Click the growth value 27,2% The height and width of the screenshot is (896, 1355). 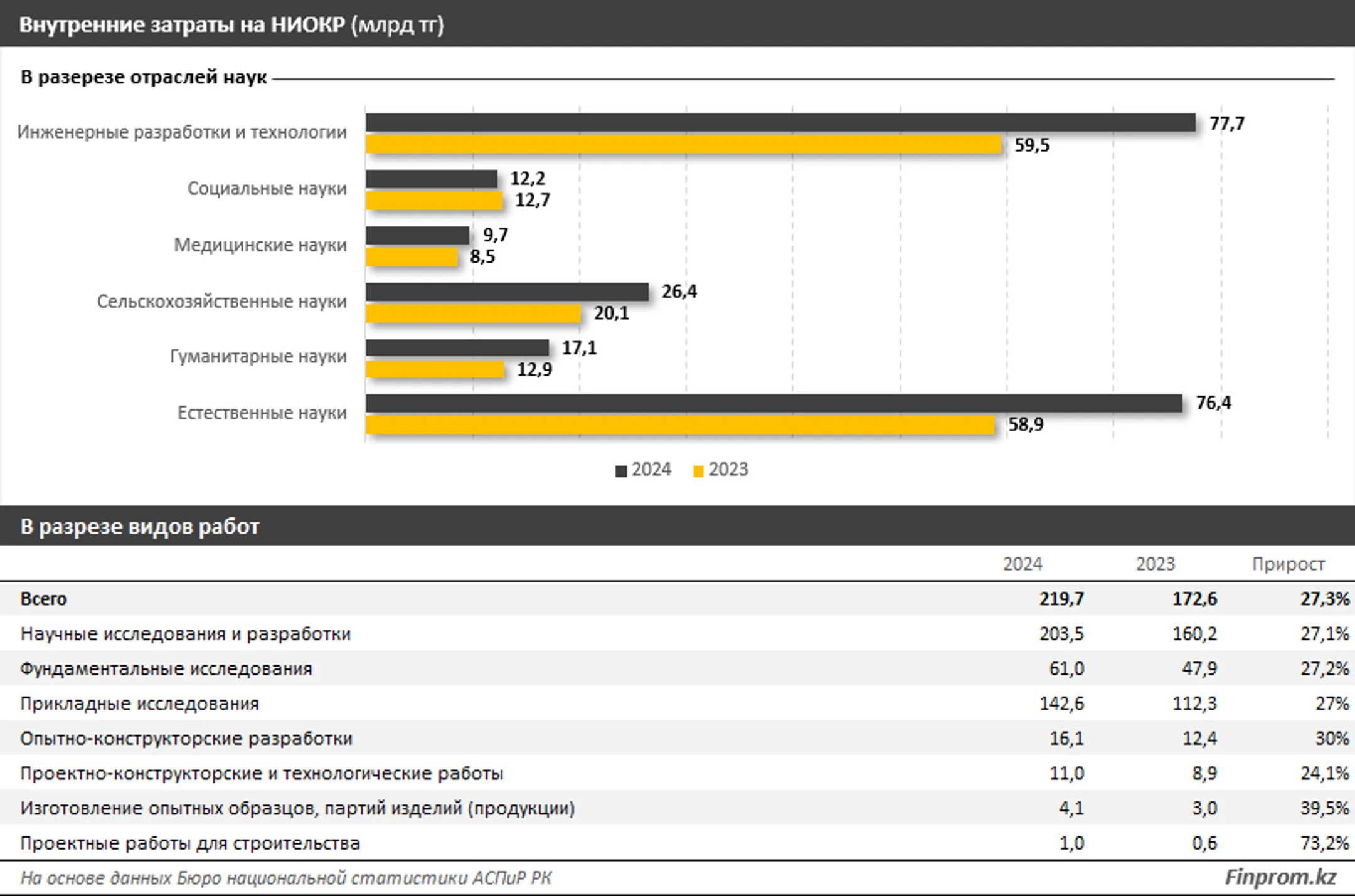tap(1324, 669)
